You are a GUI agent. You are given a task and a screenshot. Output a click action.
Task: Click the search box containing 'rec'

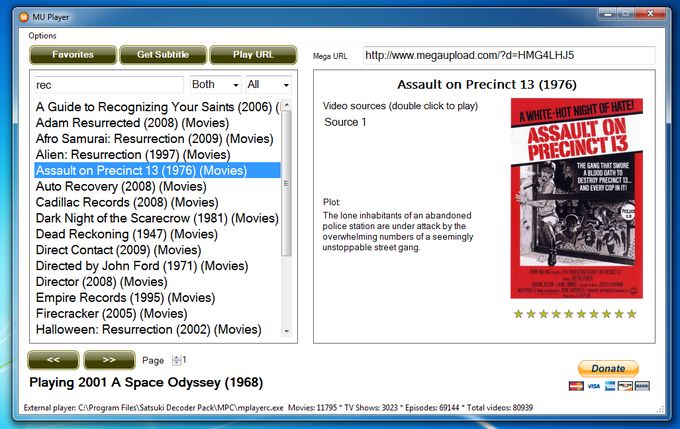pos(109,85)
